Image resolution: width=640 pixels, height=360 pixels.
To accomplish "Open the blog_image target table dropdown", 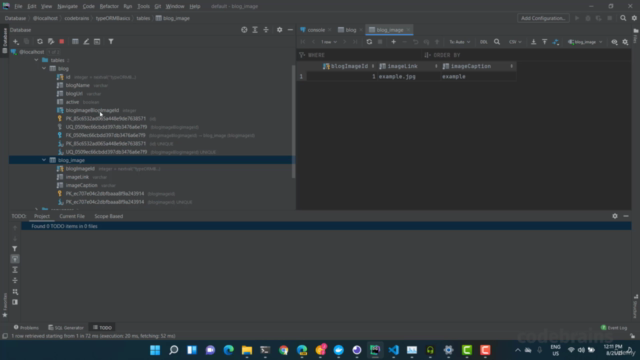I will [585, 42].
